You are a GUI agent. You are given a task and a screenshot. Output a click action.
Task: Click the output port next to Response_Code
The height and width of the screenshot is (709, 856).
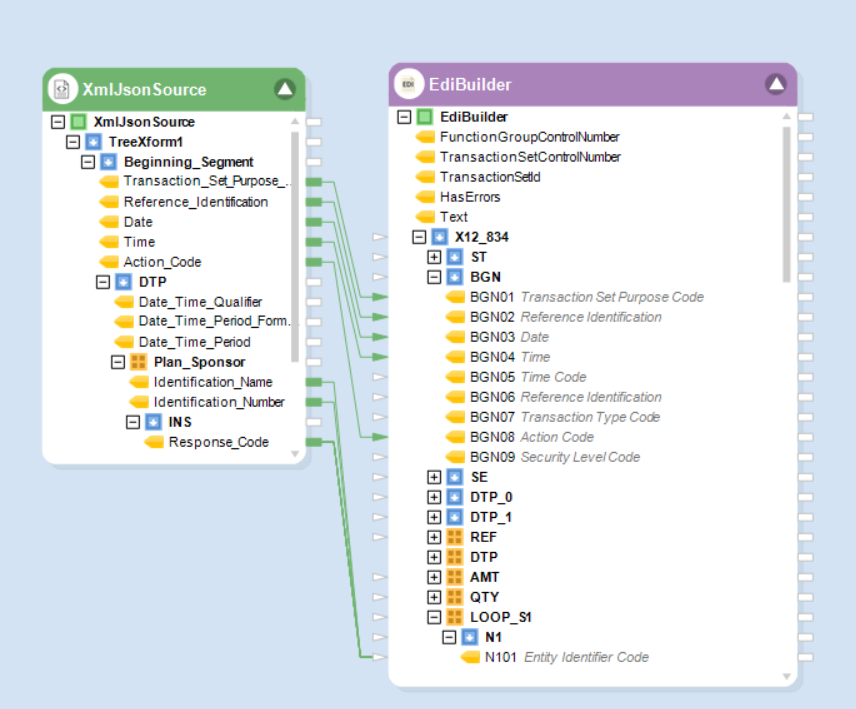tap(313, 442)
